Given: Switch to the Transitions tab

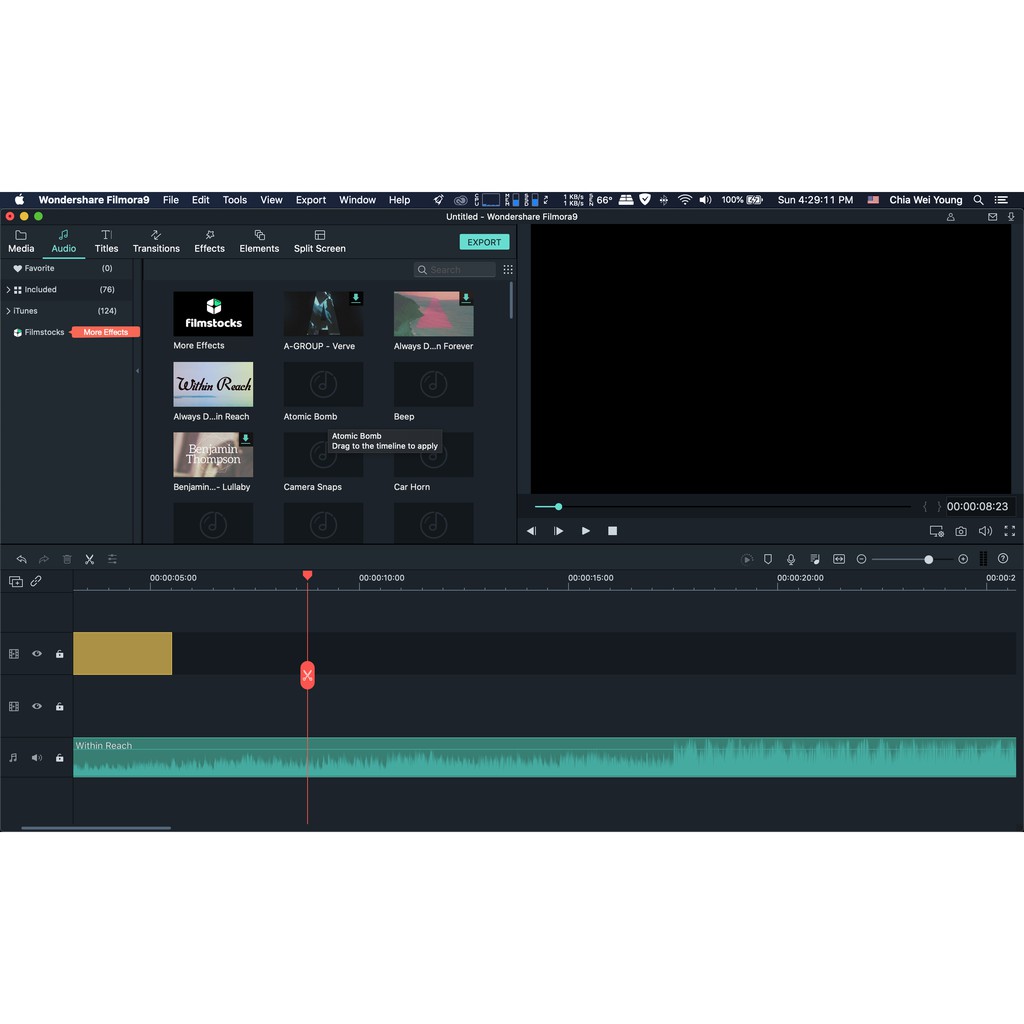Looking at the screenshot, I should (156, 241).
